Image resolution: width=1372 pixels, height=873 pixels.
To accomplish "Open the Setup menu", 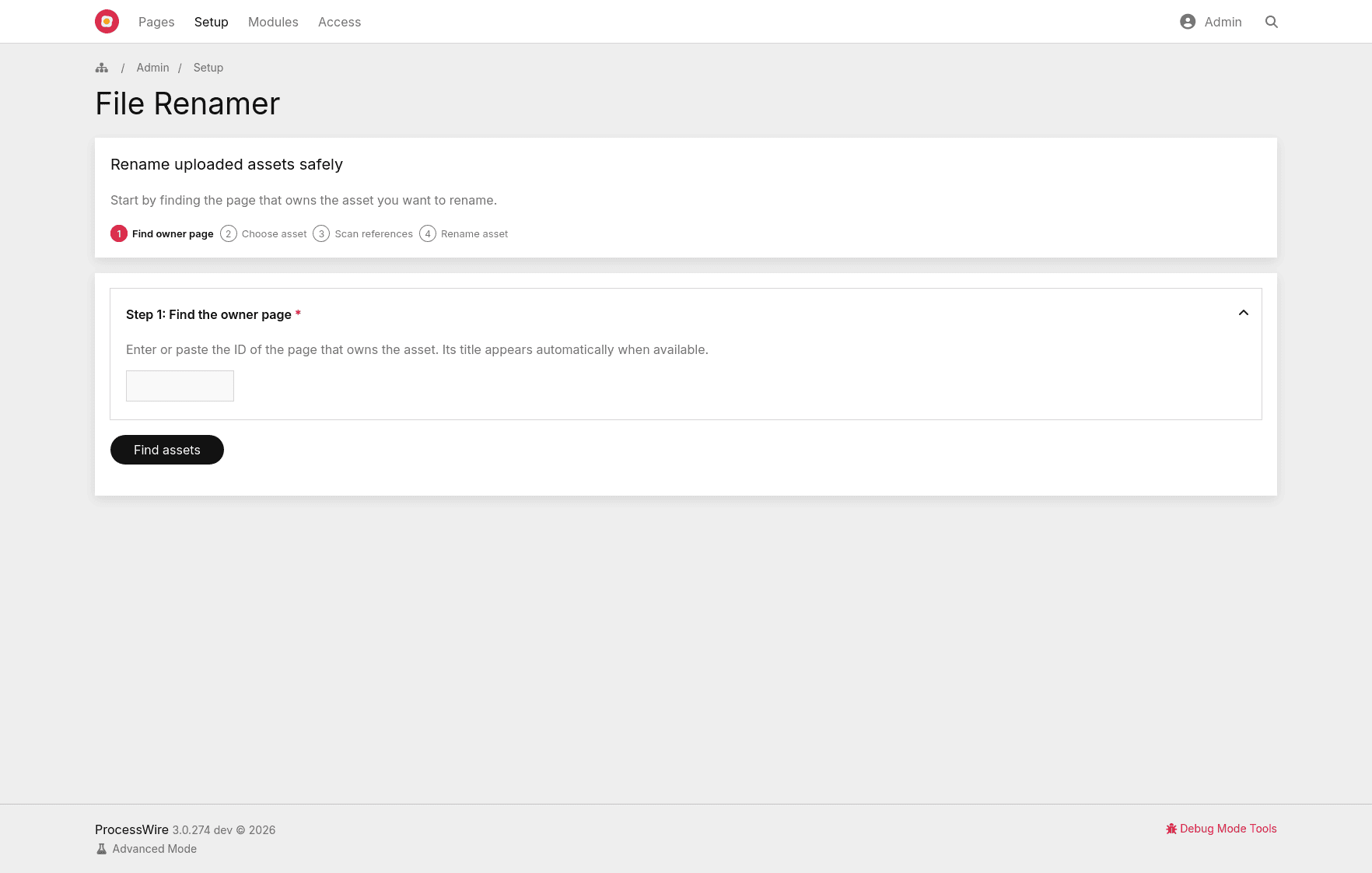I will [212, 22].
